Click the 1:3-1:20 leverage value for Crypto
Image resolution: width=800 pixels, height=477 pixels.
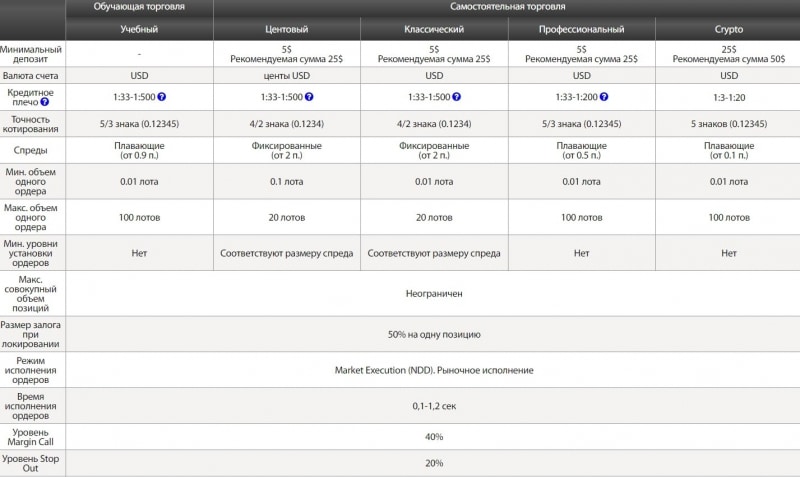coord(729,97)
